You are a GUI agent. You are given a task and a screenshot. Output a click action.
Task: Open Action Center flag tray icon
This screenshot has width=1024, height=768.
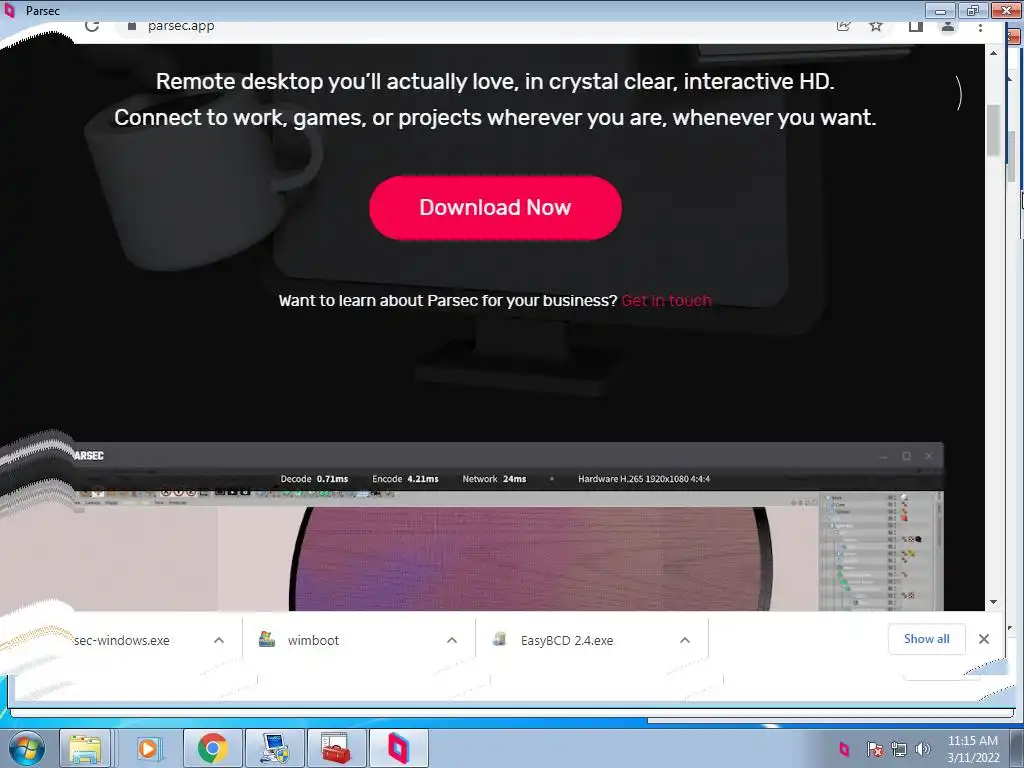(874, 749)
